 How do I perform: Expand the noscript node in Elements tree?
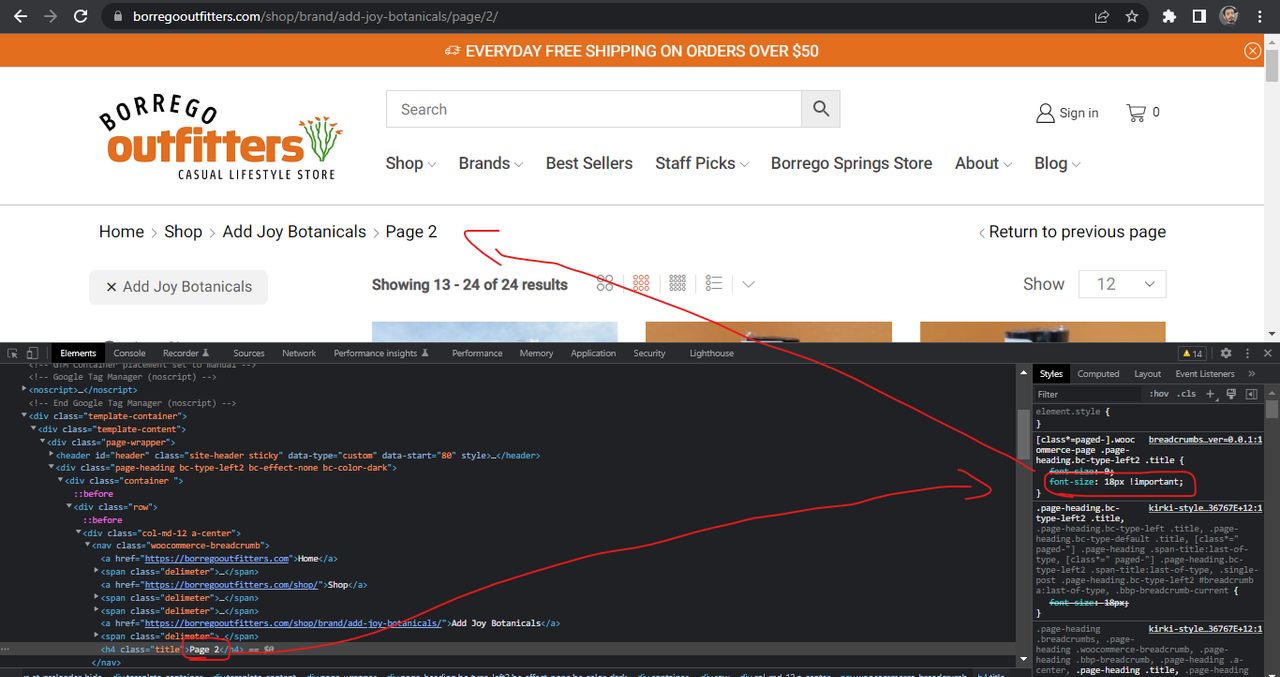(x=24, y=390)
